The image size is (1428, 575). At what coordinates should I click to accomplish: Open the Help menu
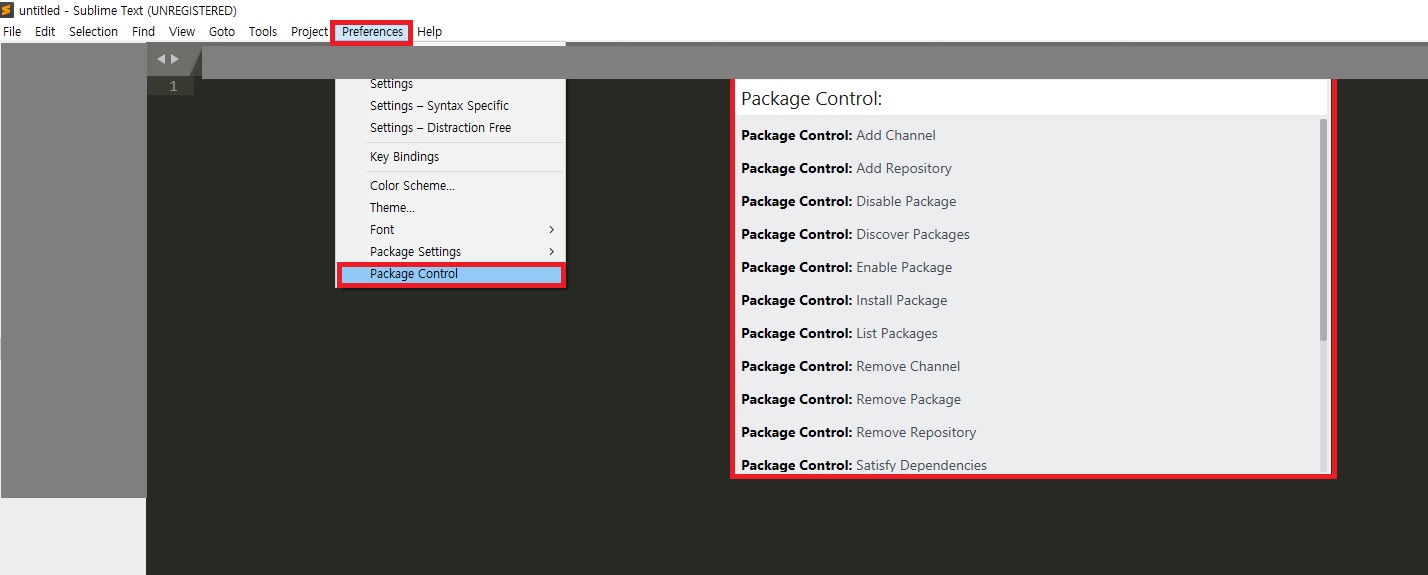tap(430, 32)
